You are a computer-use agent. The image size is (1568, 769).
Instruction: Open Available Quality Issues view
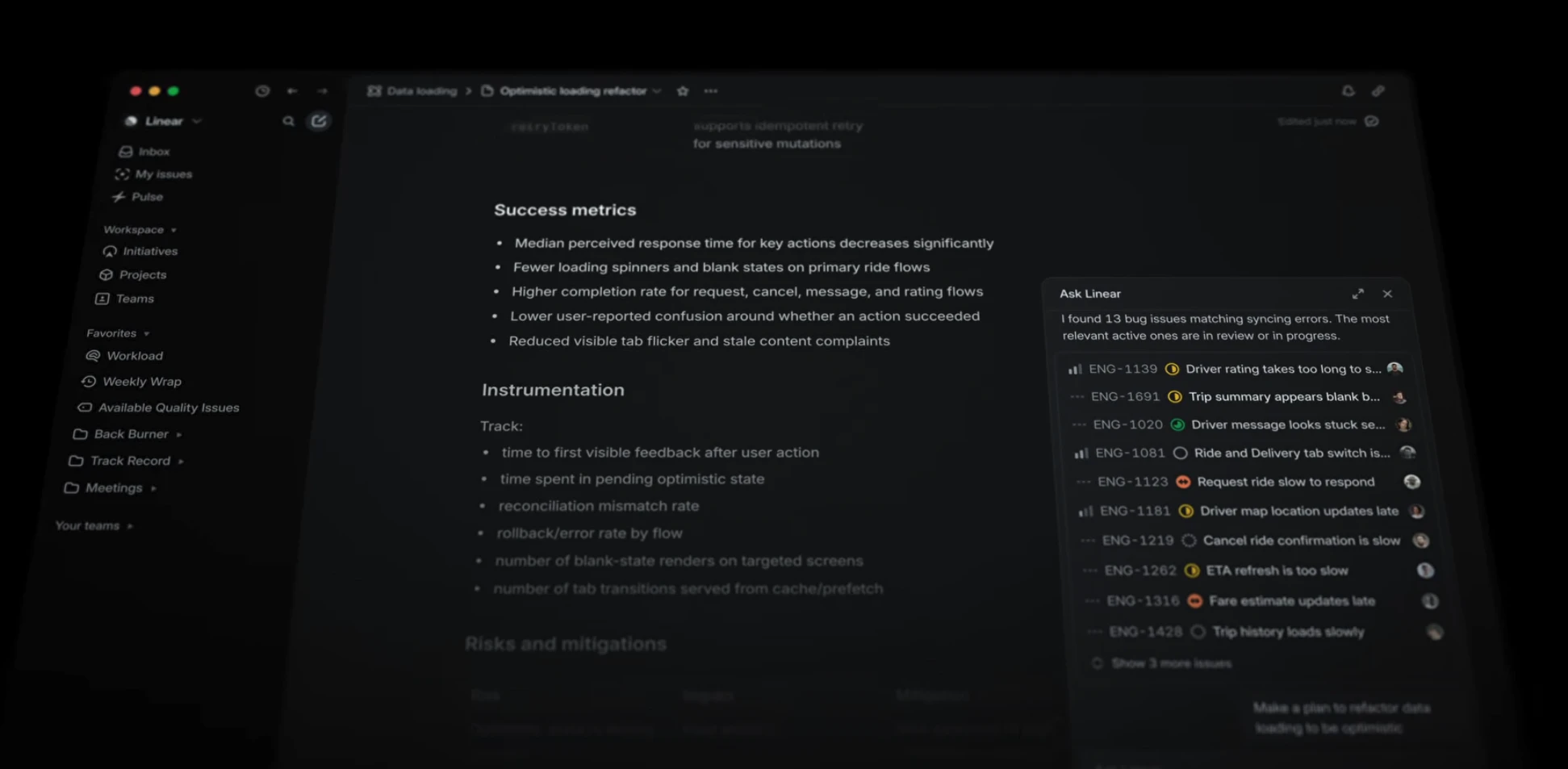[x=159, y=408]
